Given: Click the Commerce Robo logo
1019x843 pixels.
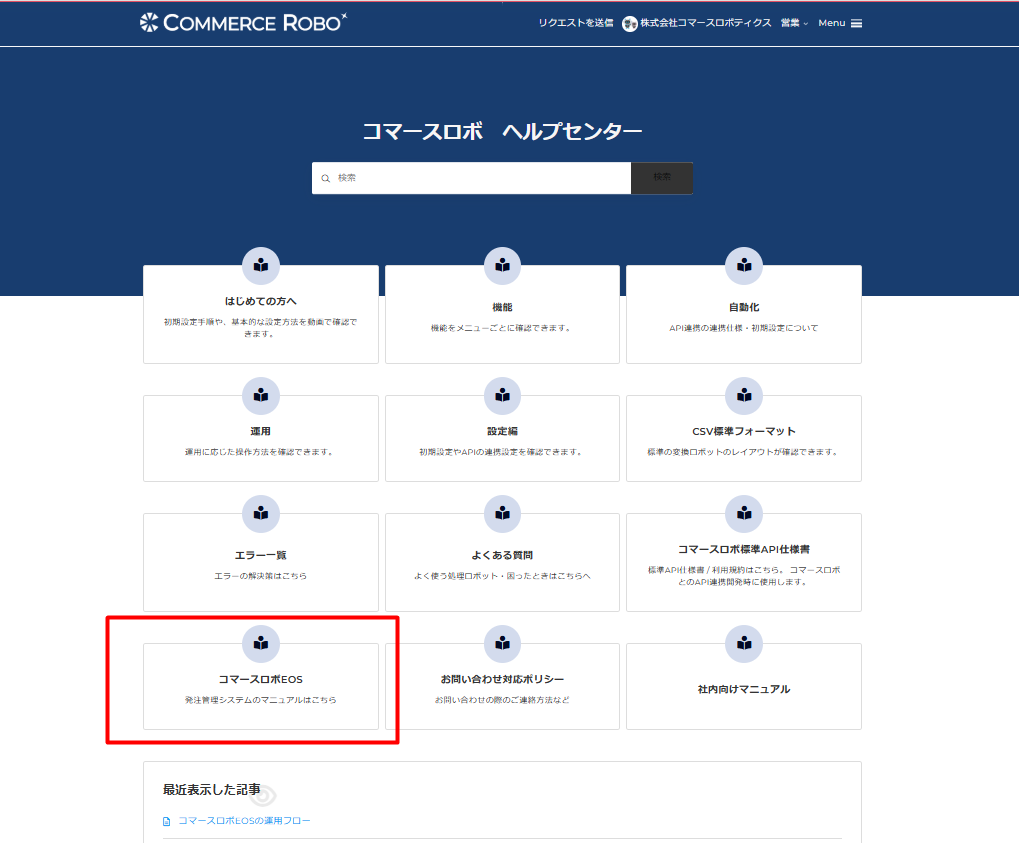Looking at the screenshot, I should click(x=243, y=23).
